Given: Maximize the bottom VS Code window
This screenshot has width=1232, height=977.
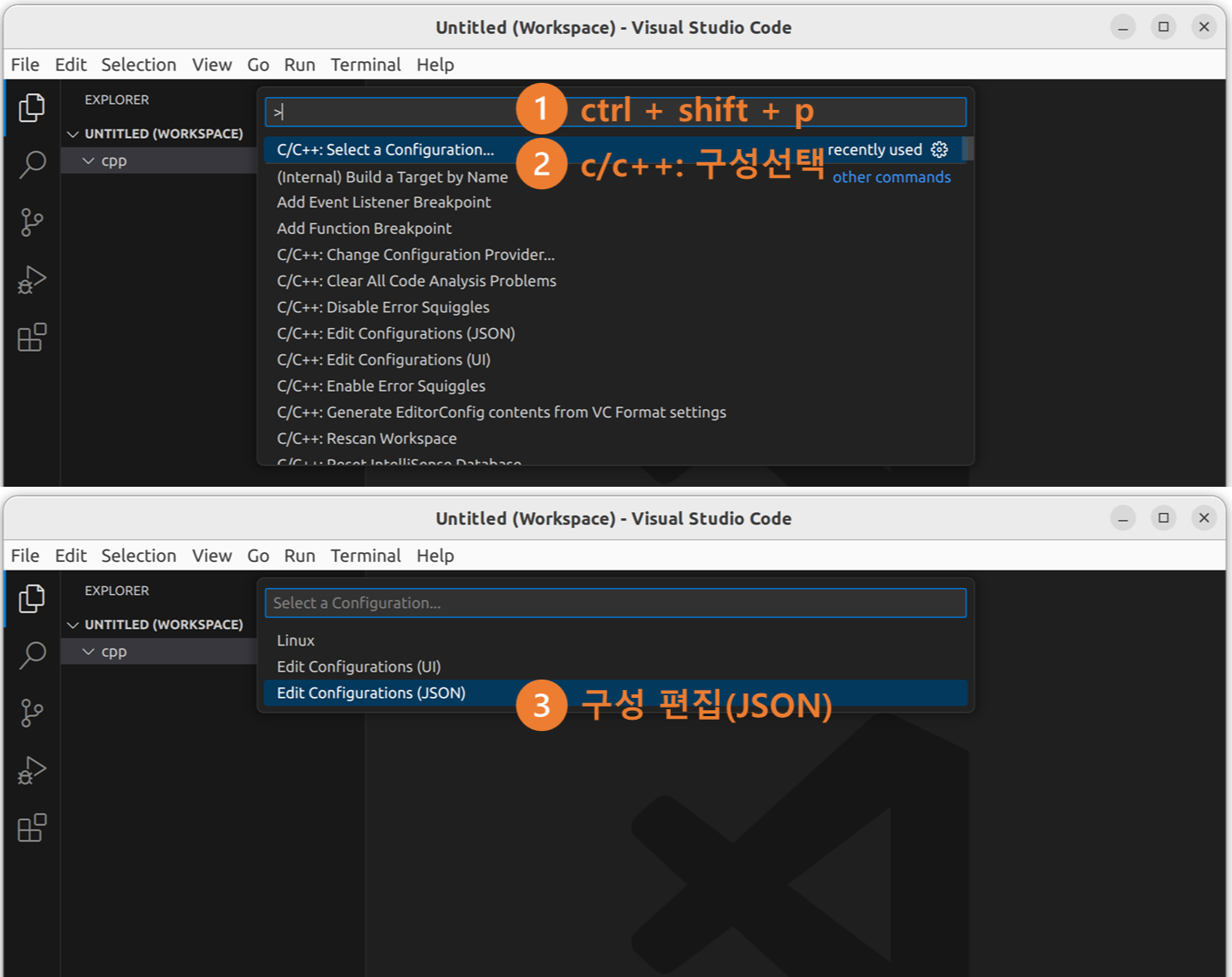Looking at the screenshot, I should (x=1163, y=518).
